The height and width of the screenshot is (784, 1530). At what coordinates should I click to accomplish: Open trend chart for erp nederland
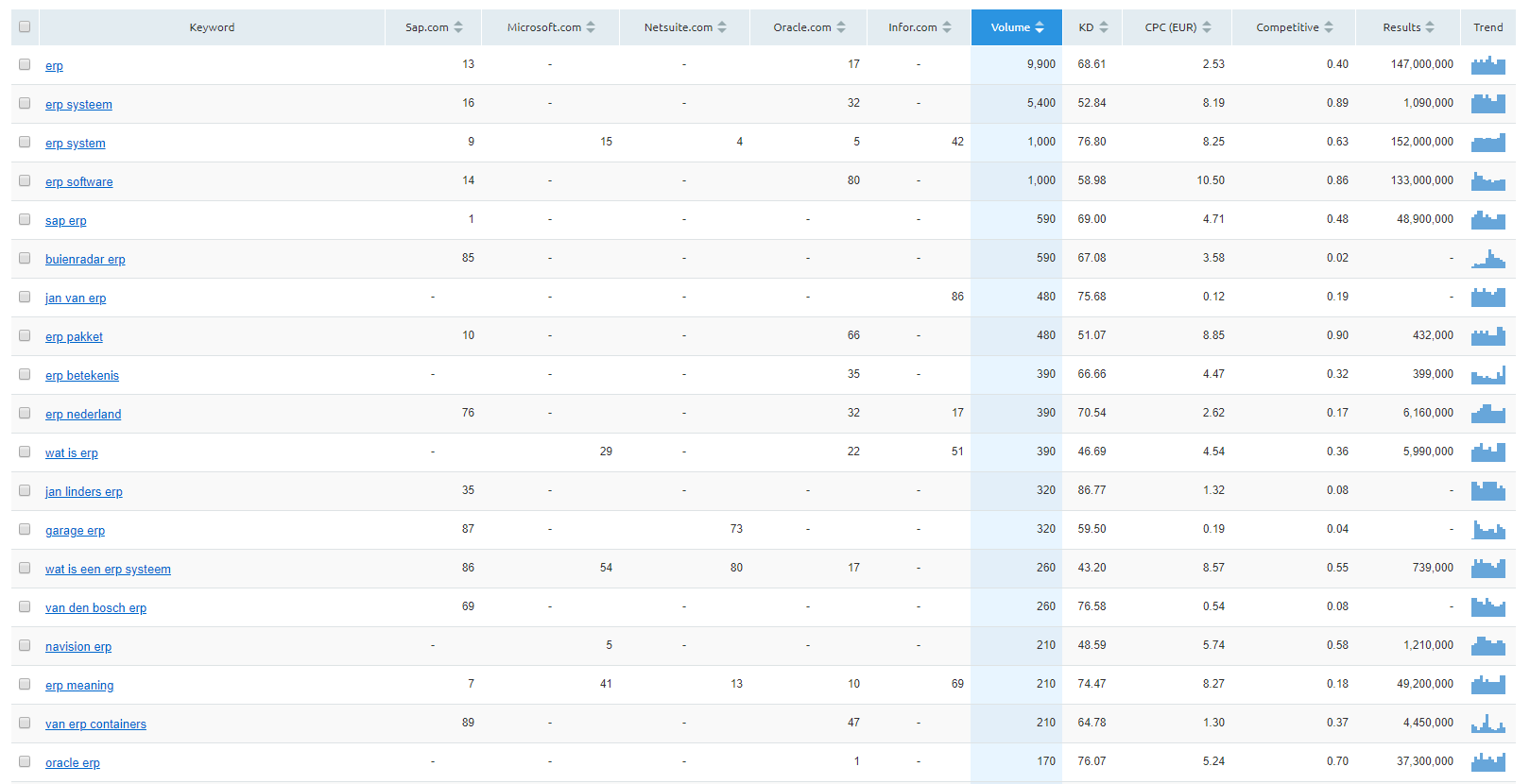[1487, 414]
